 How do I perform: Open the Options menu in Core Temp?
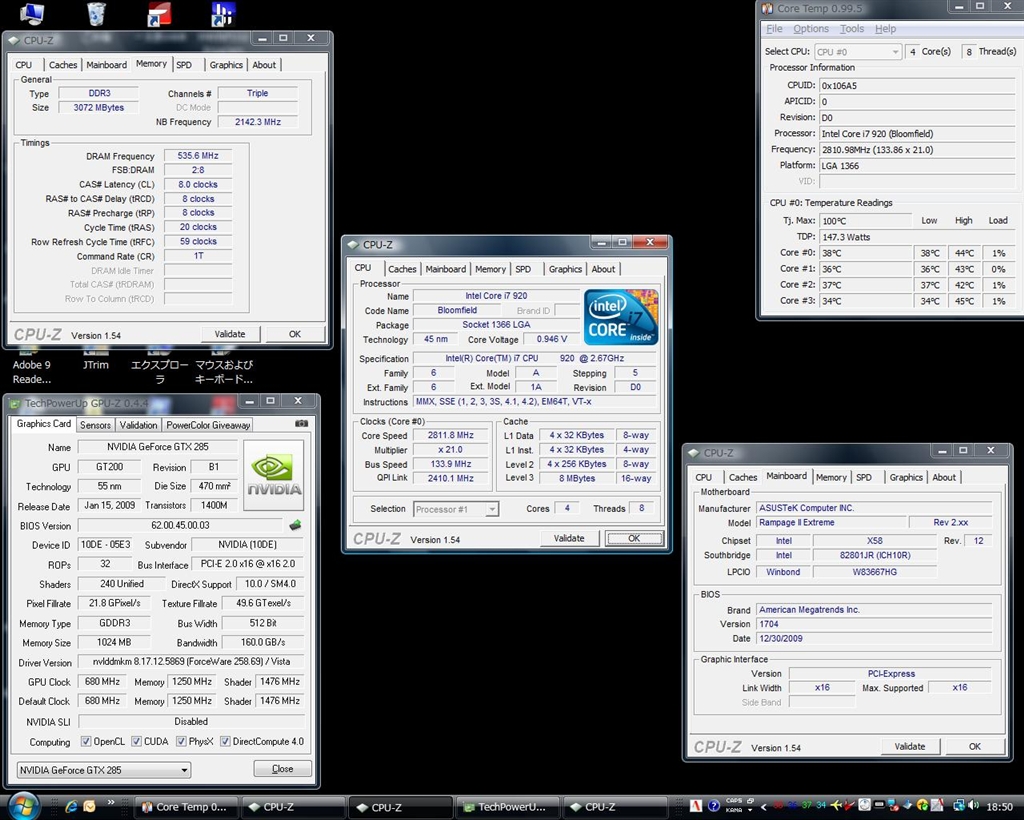click(x=811, y=29)
